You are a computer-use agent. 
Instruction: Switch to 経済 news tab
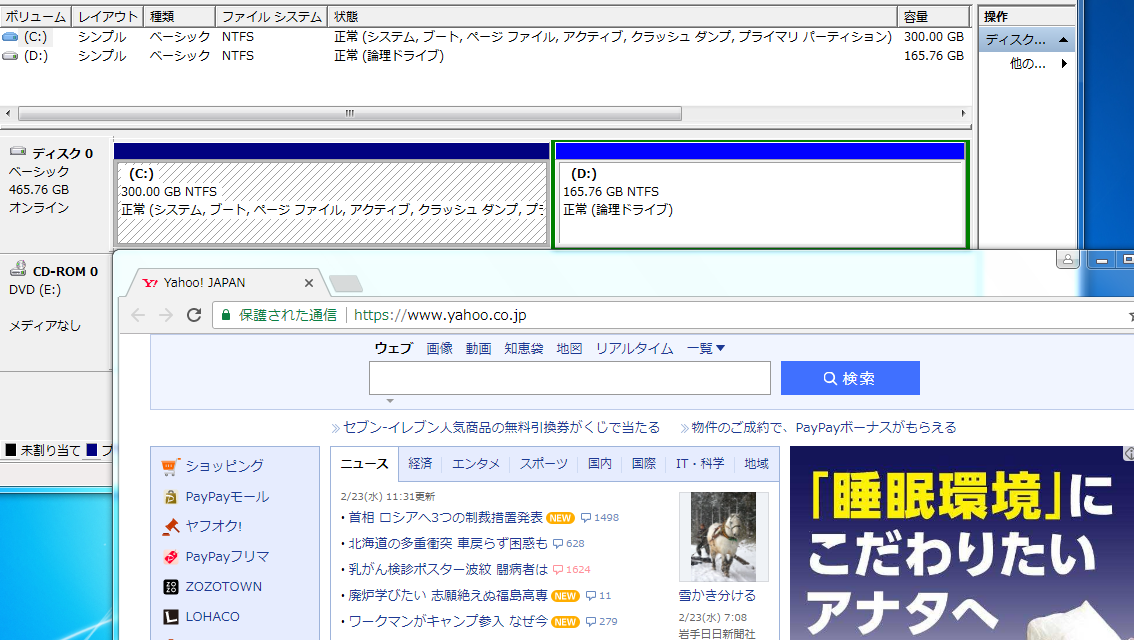click(420, 464)
